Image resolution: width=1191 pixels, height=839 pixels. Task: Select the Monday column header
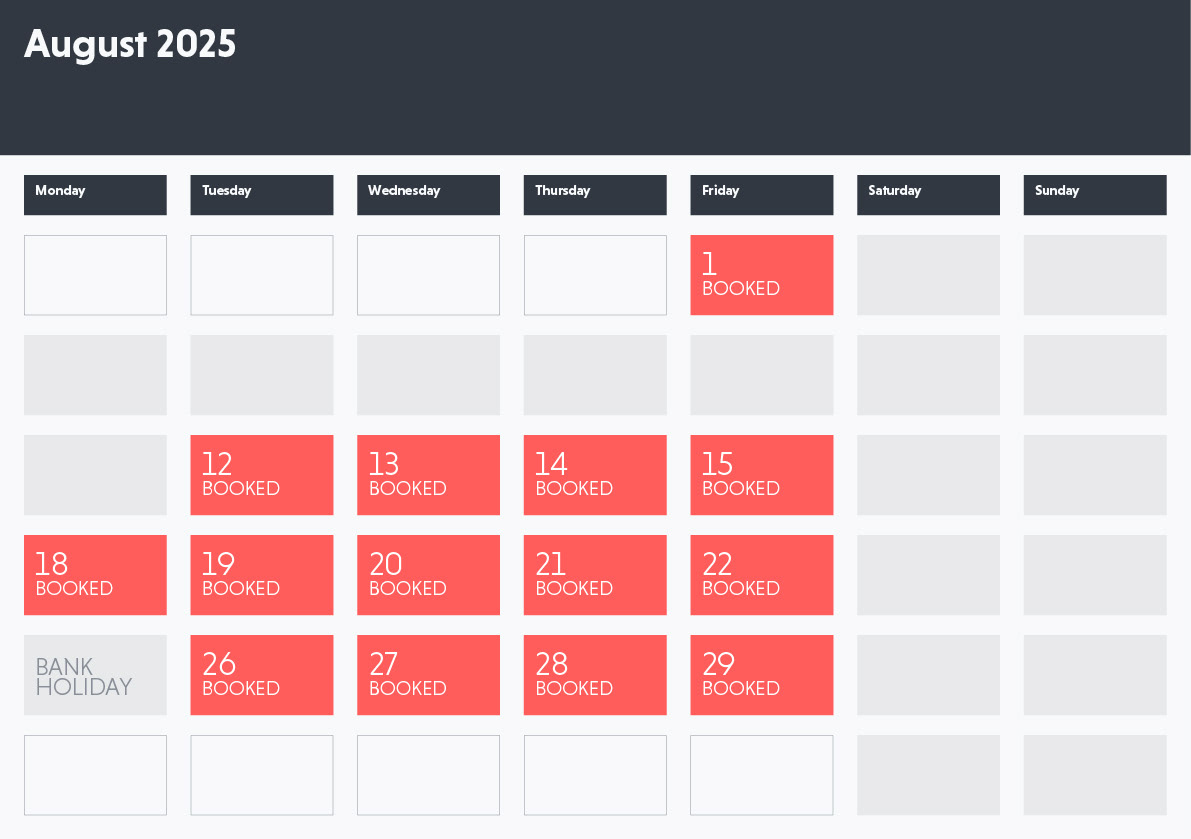pyautogui.click(x=95, y=194)
